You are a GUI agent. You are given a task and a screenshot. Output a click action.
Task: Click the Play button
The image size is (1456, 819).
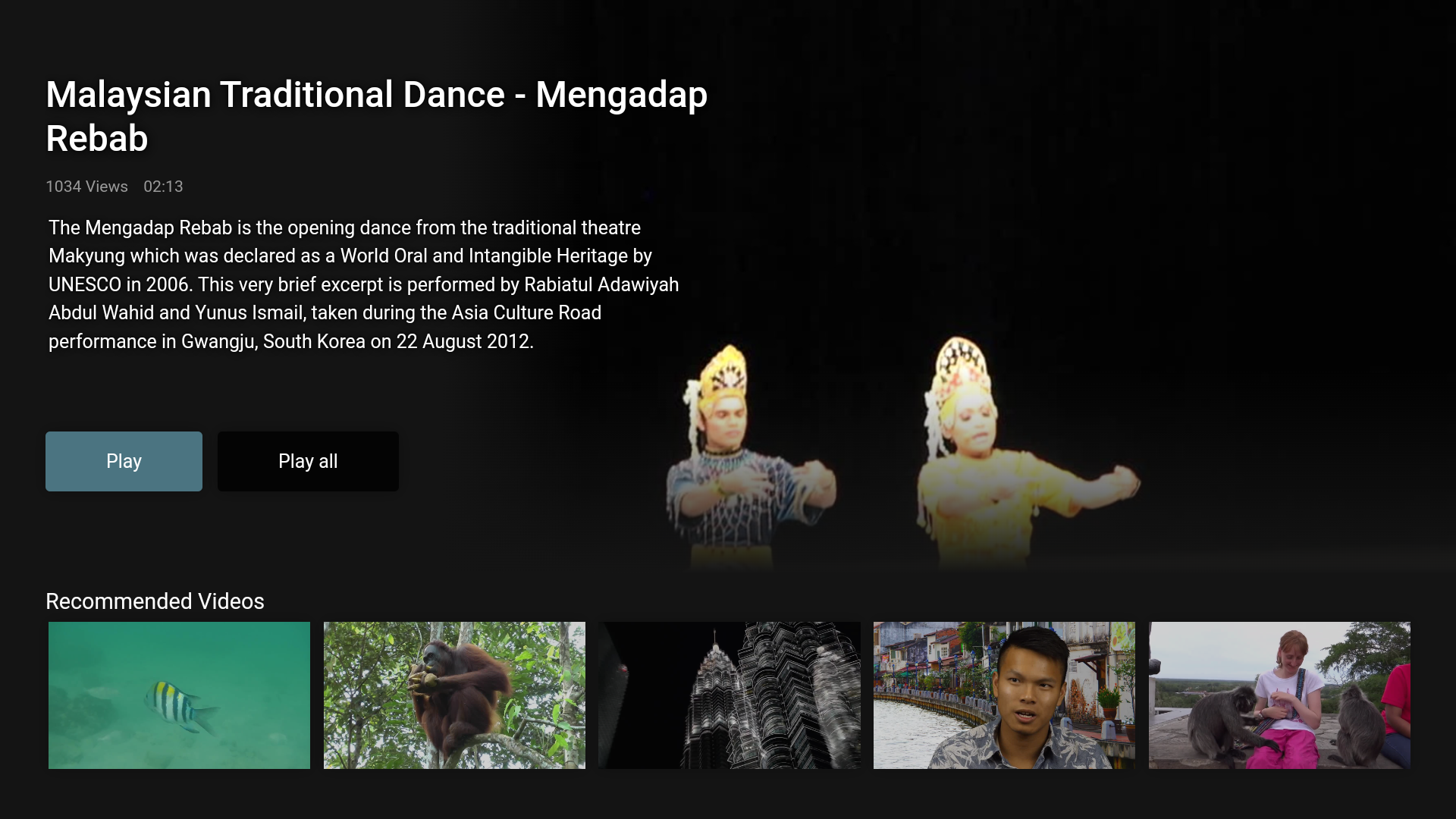(124, 461)
